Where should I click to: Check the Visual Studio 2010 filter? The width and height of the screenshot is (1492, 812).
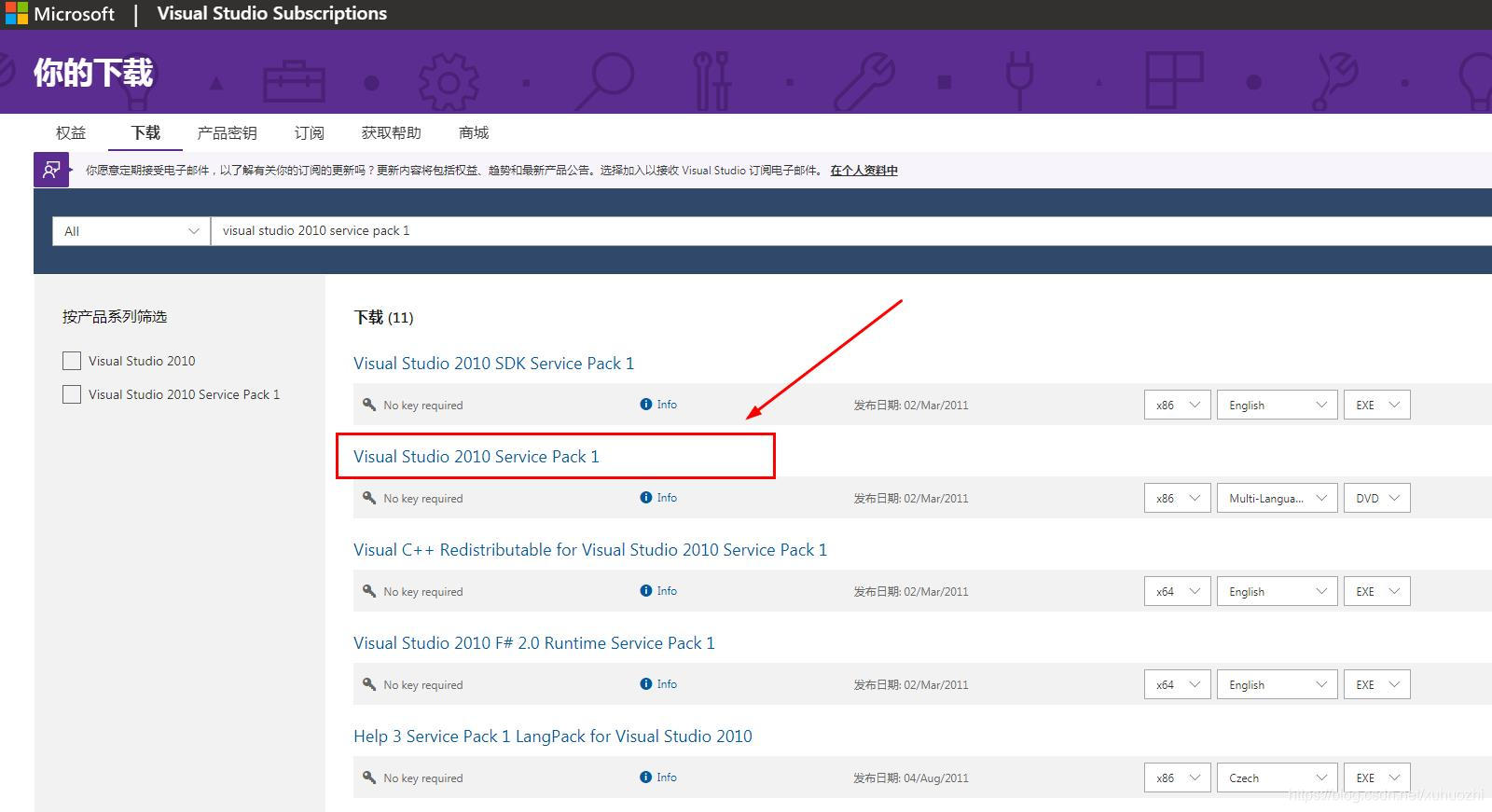coord(72,361)
